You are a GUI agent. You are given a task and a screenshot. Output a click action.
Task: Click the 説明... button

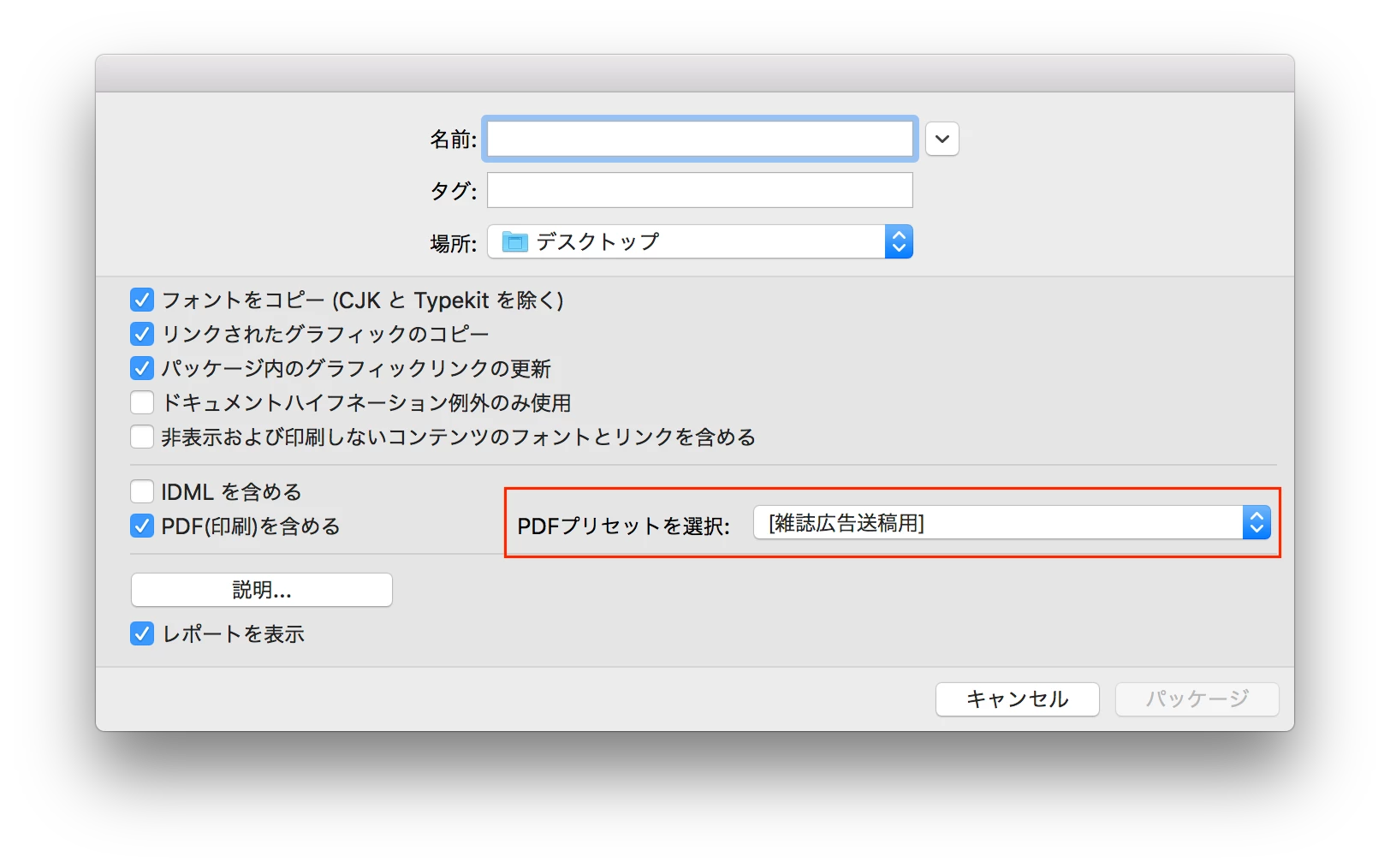[x=261, y=590]
